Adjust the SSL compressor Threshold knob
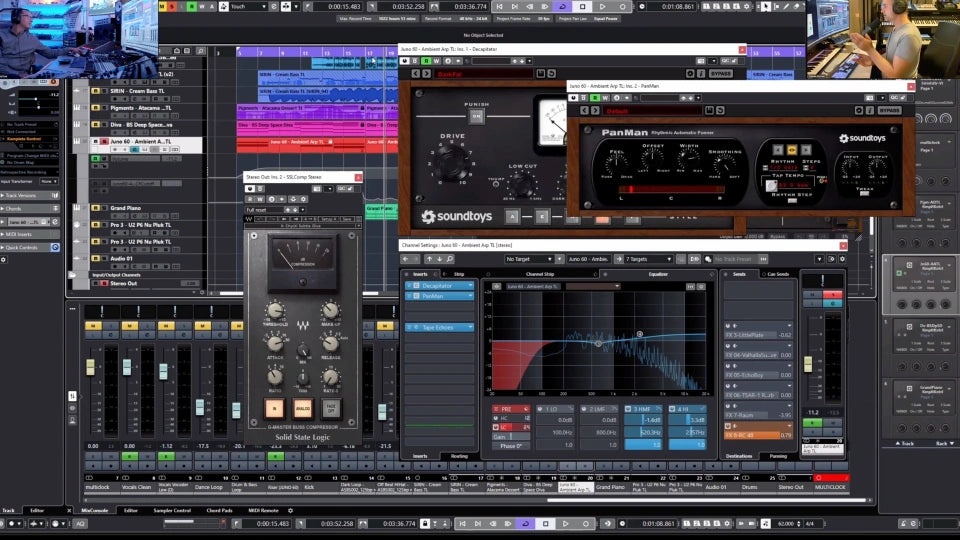This screenshot has width=960, height=540. pos(275,311)
